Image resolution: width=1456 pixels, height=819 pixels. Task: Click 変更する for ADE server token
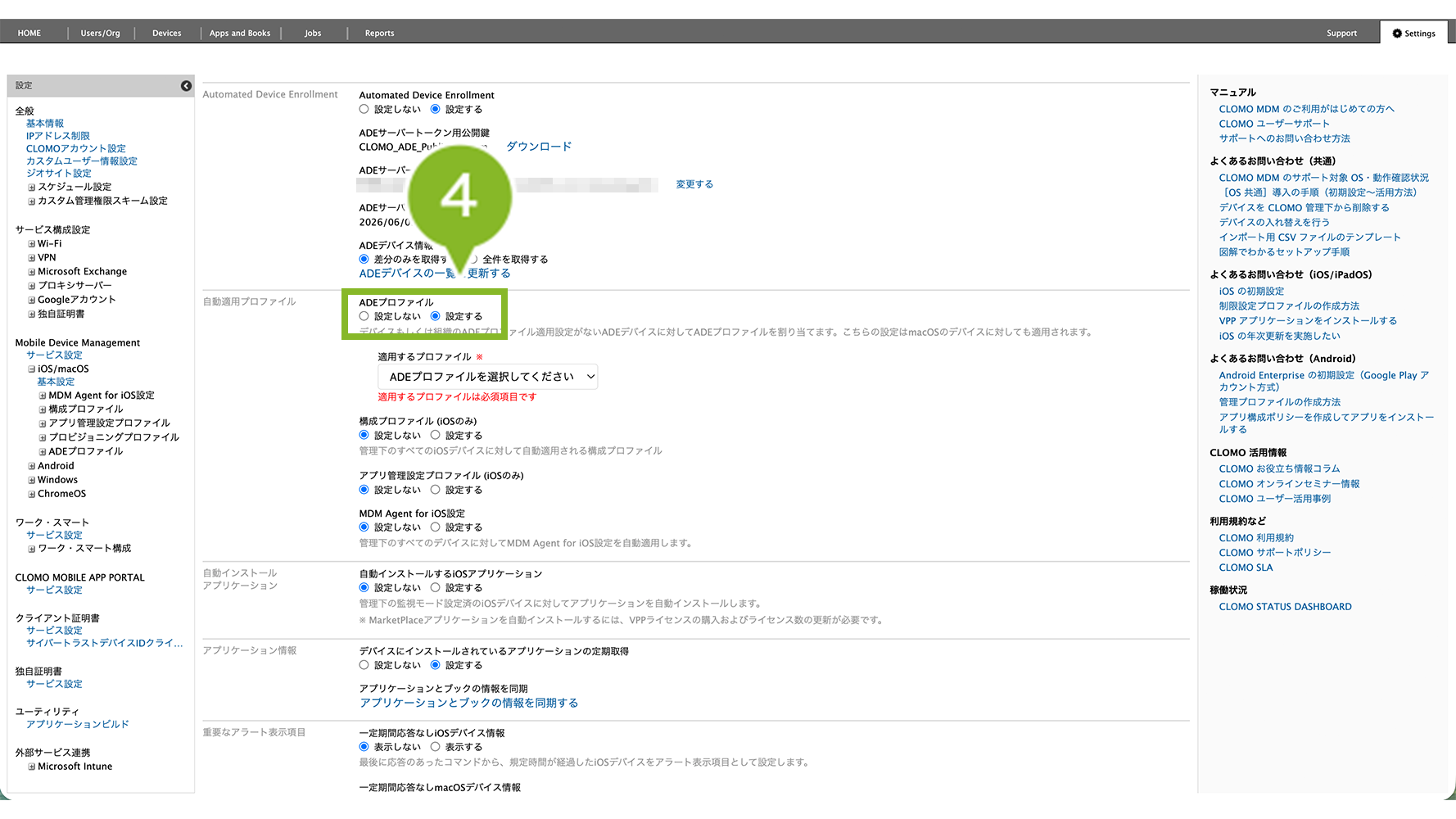pos(694,184)
